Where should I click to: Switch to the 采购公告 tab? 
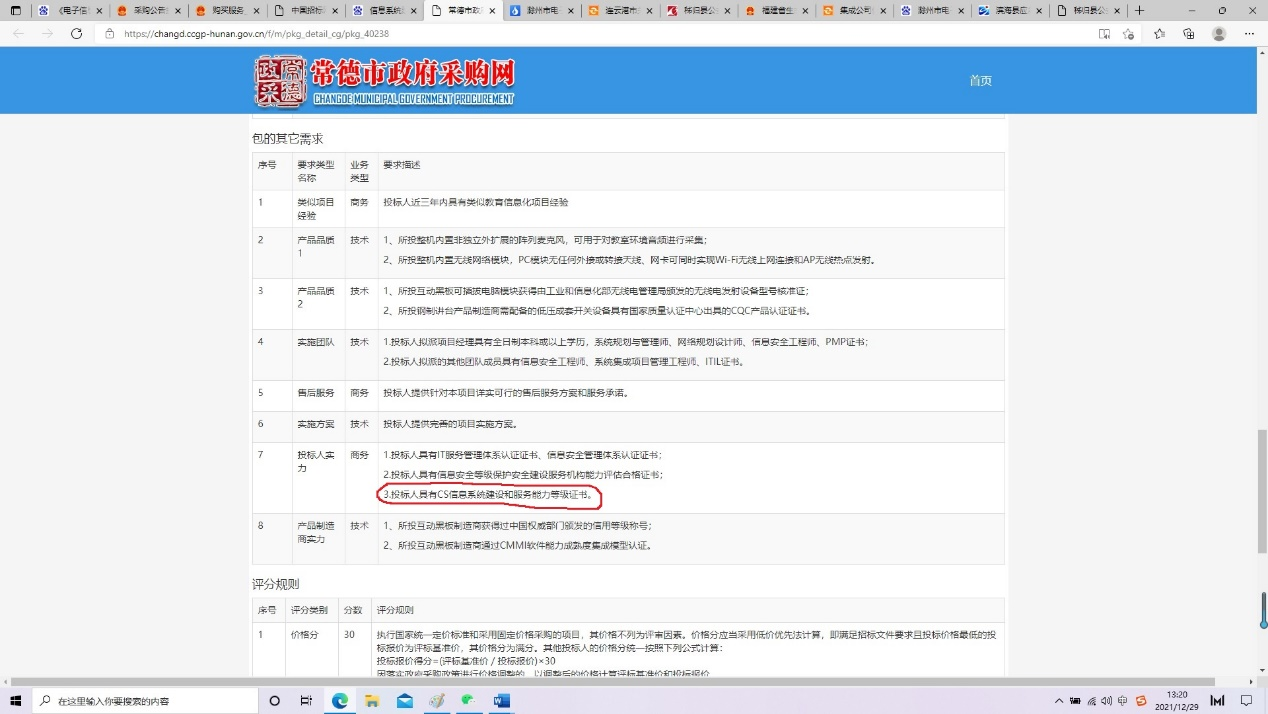(148, 10)
